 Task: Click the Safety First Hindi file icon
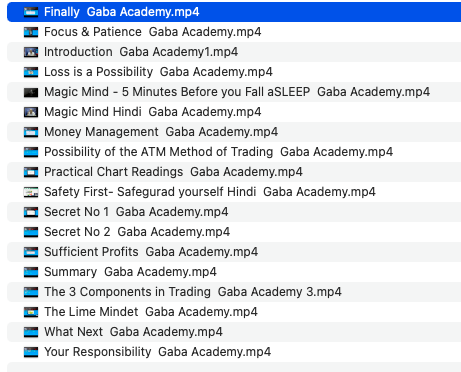(x=31, y=192)
